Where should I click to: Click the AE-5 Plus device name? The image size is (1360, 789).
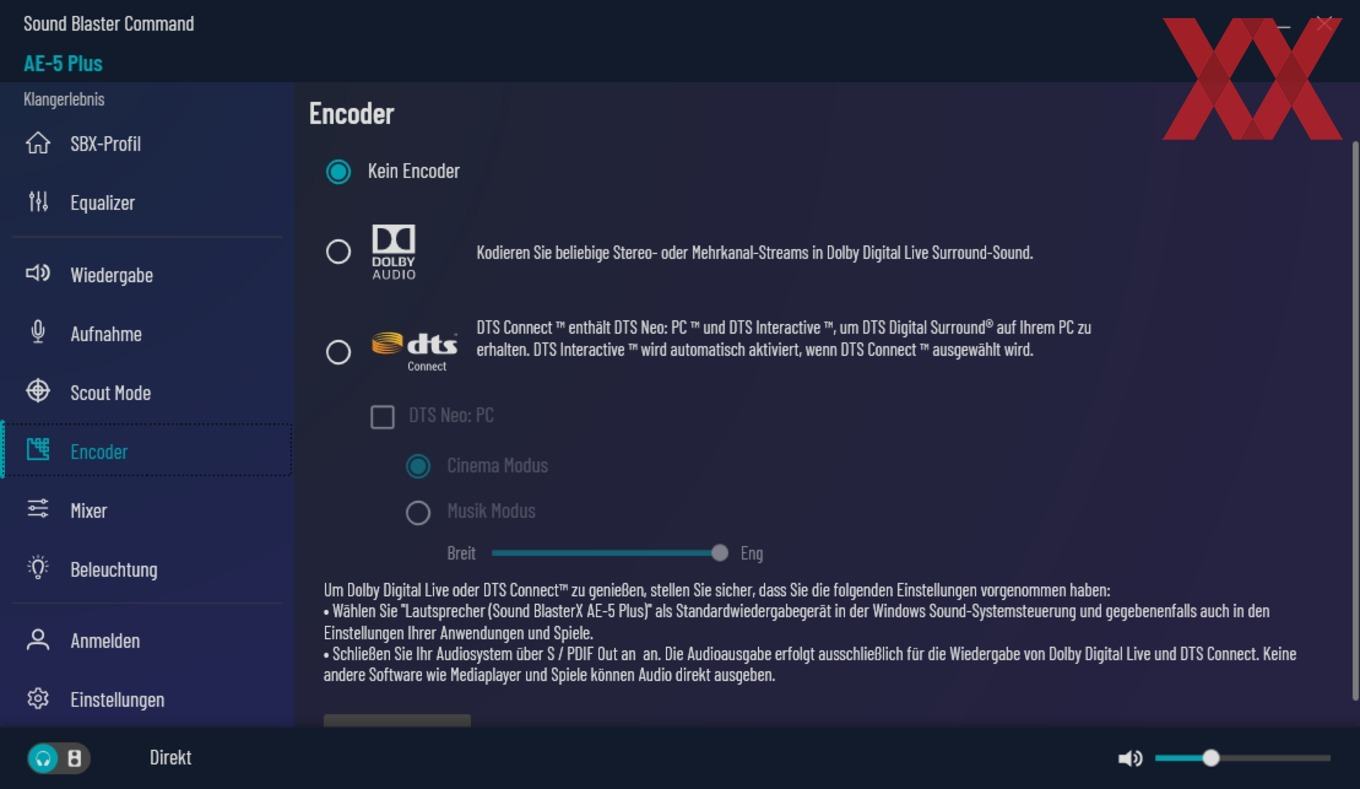coord(63,63)
